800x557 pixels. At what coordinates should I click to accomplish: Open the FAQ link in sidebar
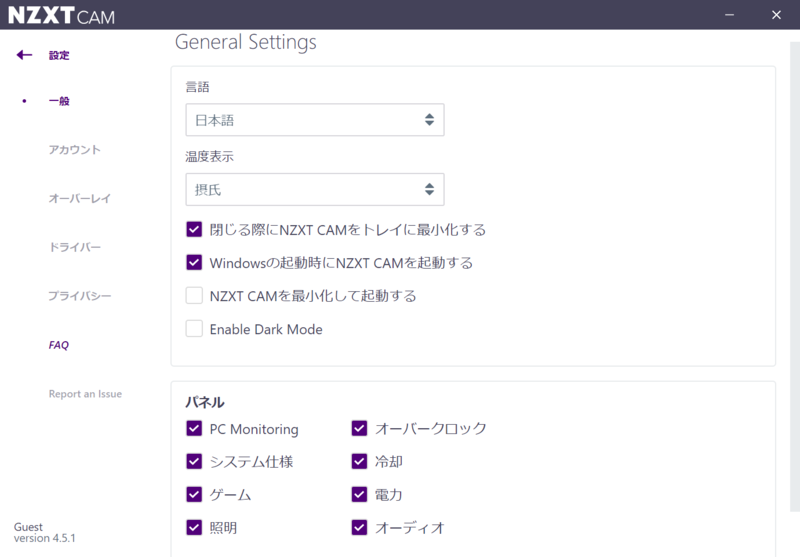click(59, 345)
